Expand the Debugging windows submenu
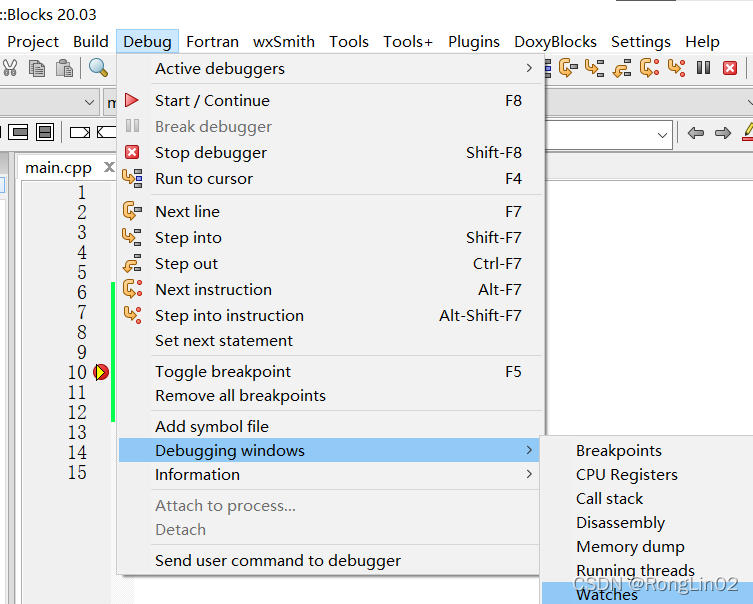The width and height of the screenshot is (753, 604). click(330, 450)
